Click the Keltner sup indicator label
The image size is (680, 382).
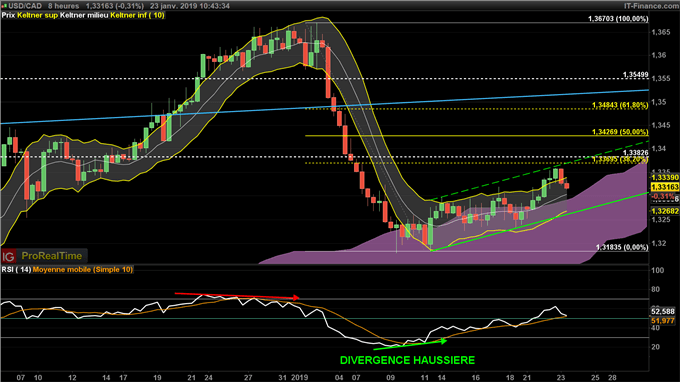tap(37, 15)
